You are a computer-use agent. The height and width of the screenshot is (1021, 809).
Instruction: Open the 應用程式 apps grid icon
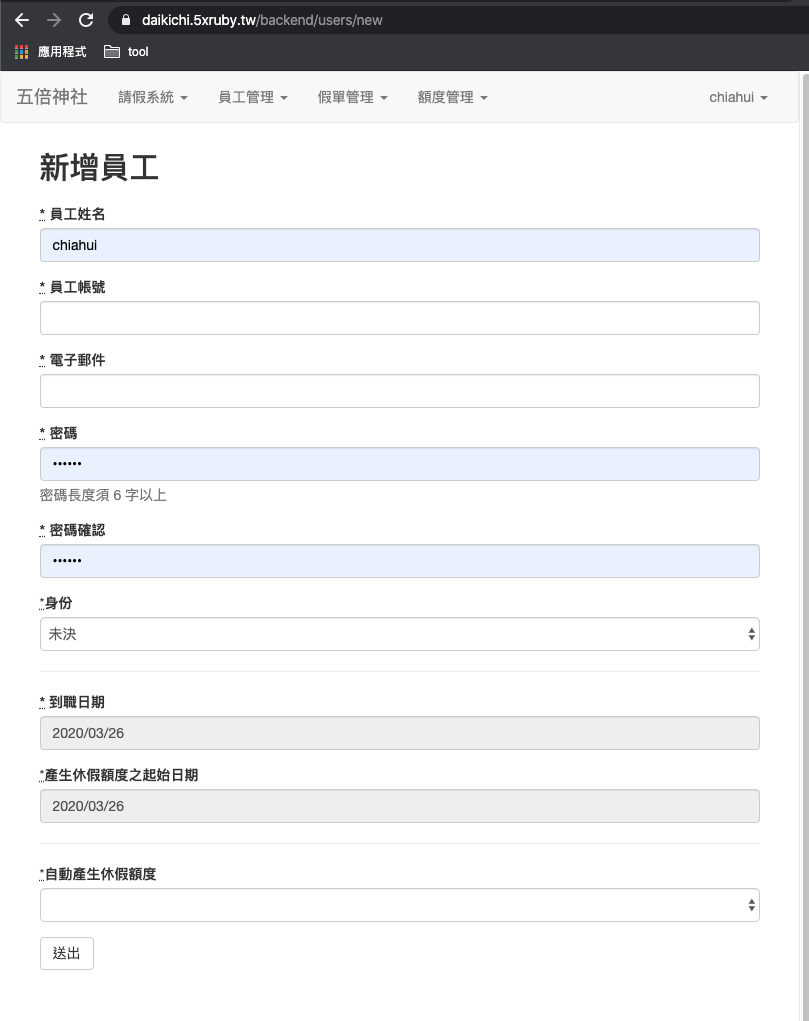(x=21, y=52)
